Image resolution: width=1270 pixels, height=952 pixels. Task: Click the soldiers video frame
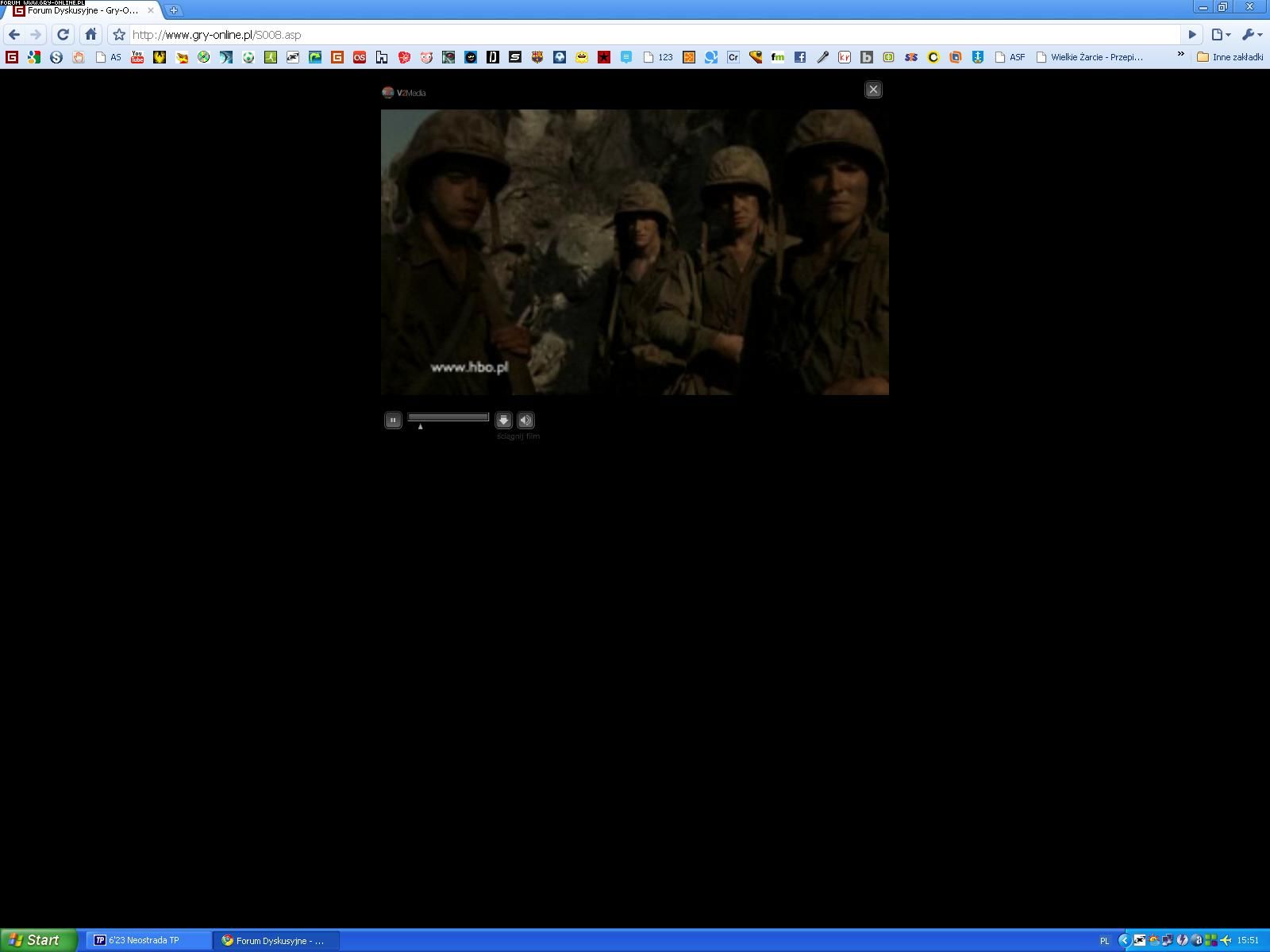tap(635, 252)
